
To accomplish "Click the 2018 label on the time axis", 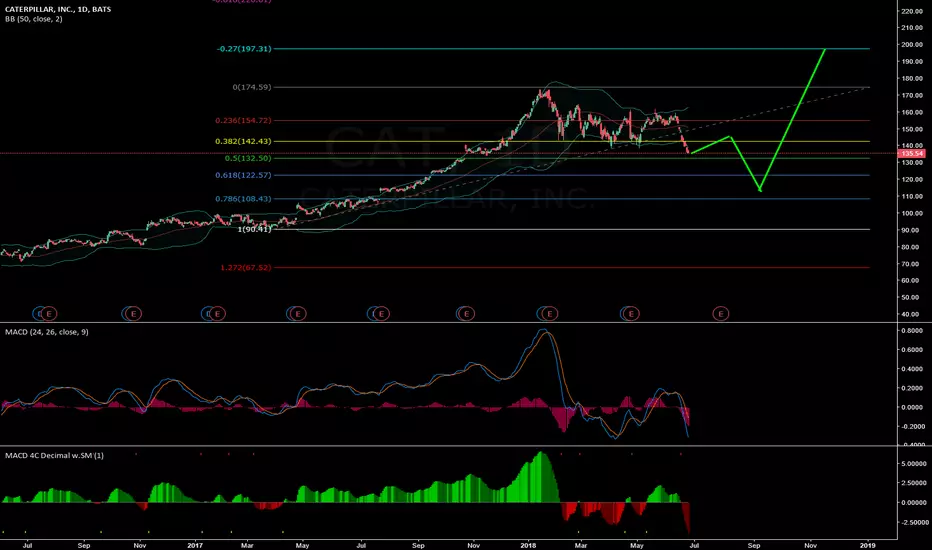I will point(528,545).
